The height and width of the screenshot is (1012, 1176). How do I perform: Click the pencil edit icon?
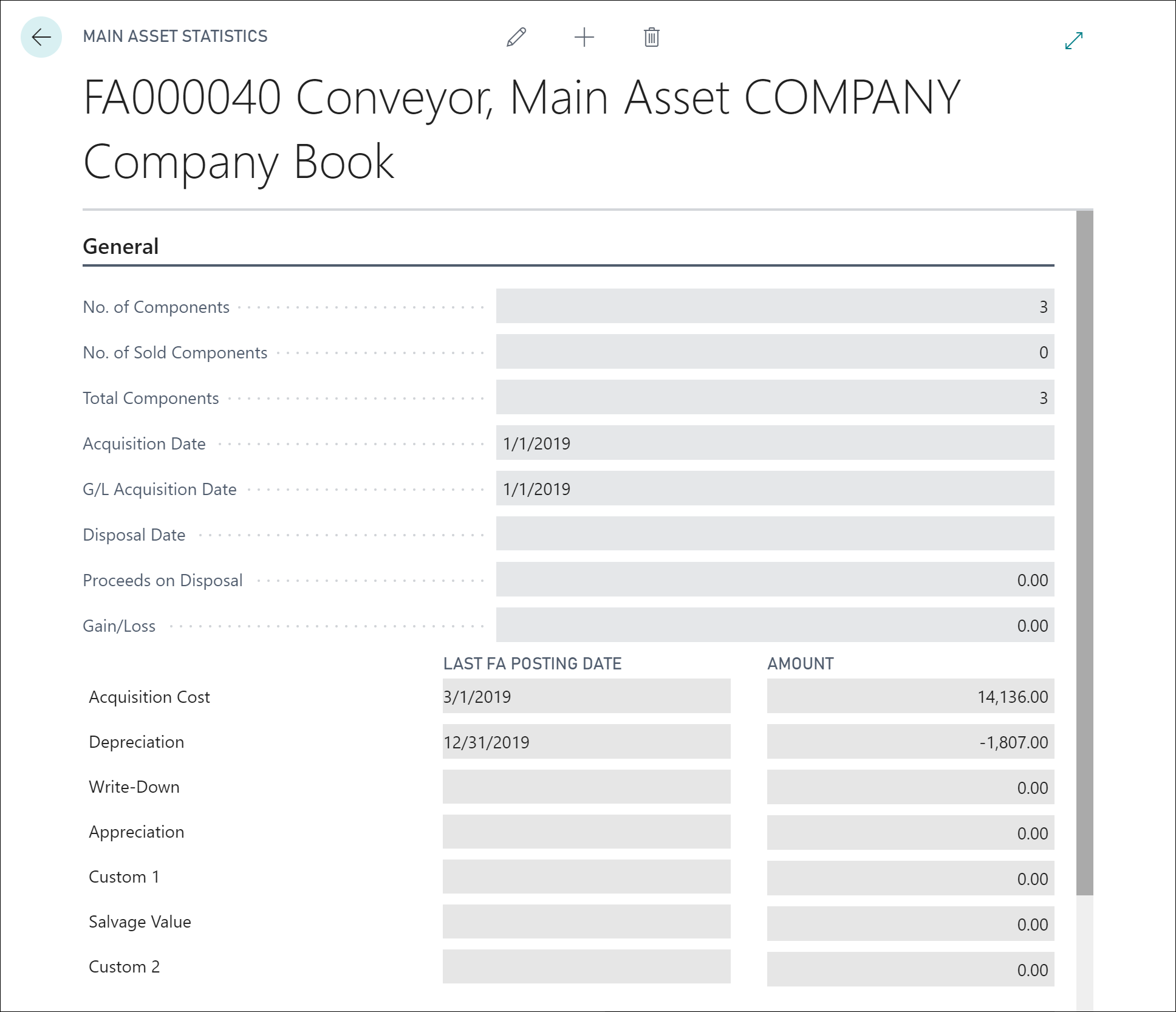click(x=516, y=37)
